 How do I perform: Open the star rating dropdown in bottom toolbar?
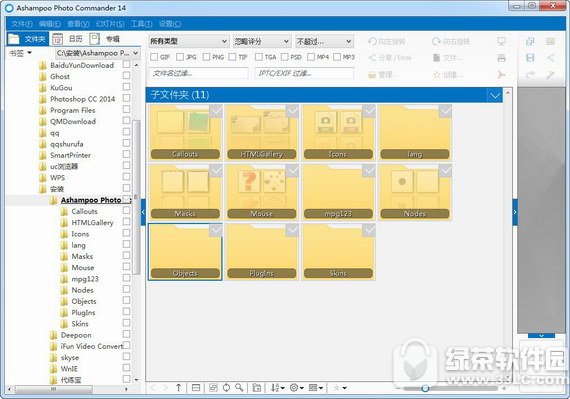(x=340, y=388)
